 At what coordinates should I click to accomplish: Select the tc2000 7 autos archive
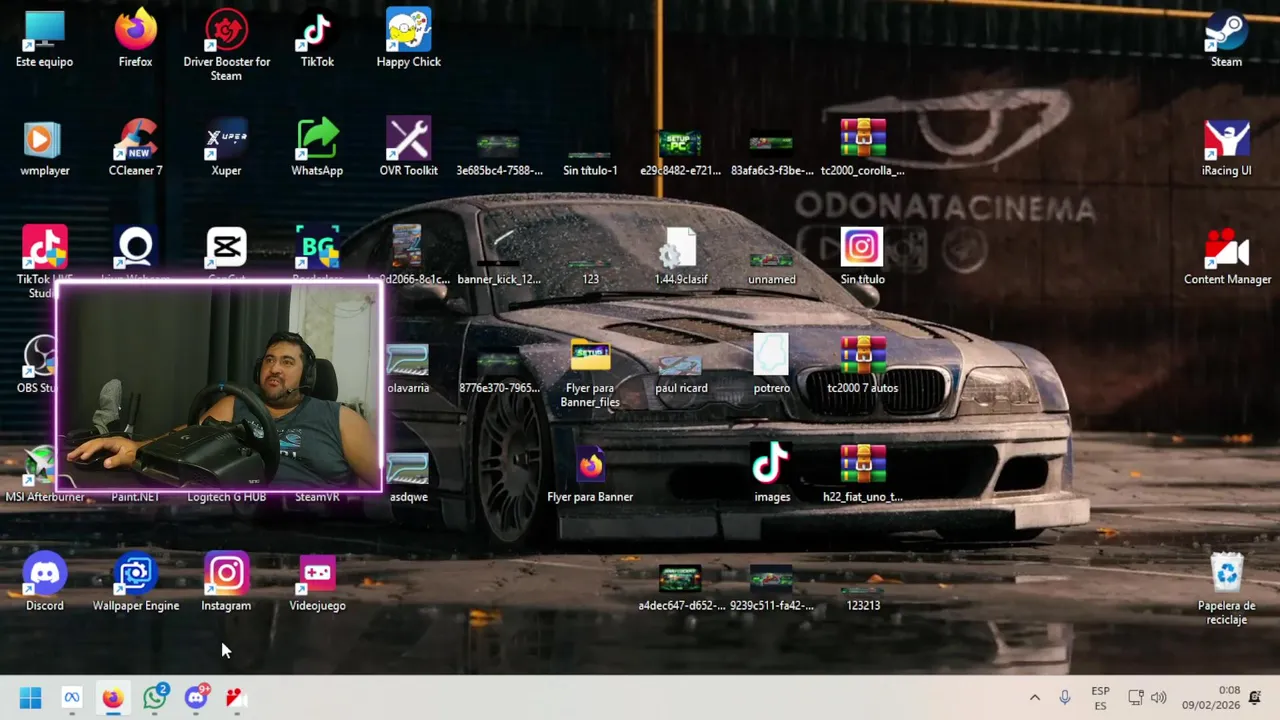(863, 365)
